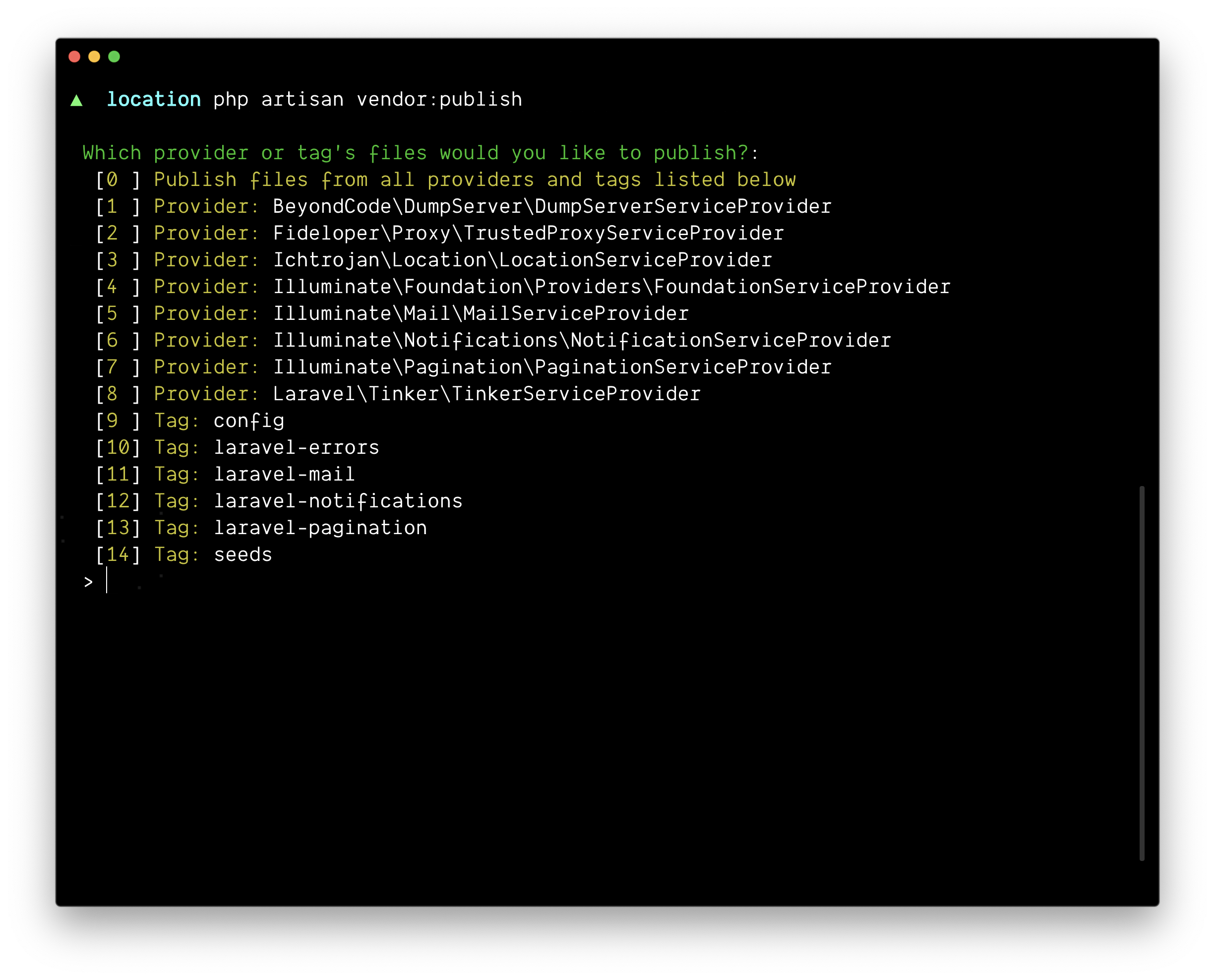Click the 'location' directory name in prompt
The image size is (1215, 980).
pyautogui.click(x=154, y=99)
